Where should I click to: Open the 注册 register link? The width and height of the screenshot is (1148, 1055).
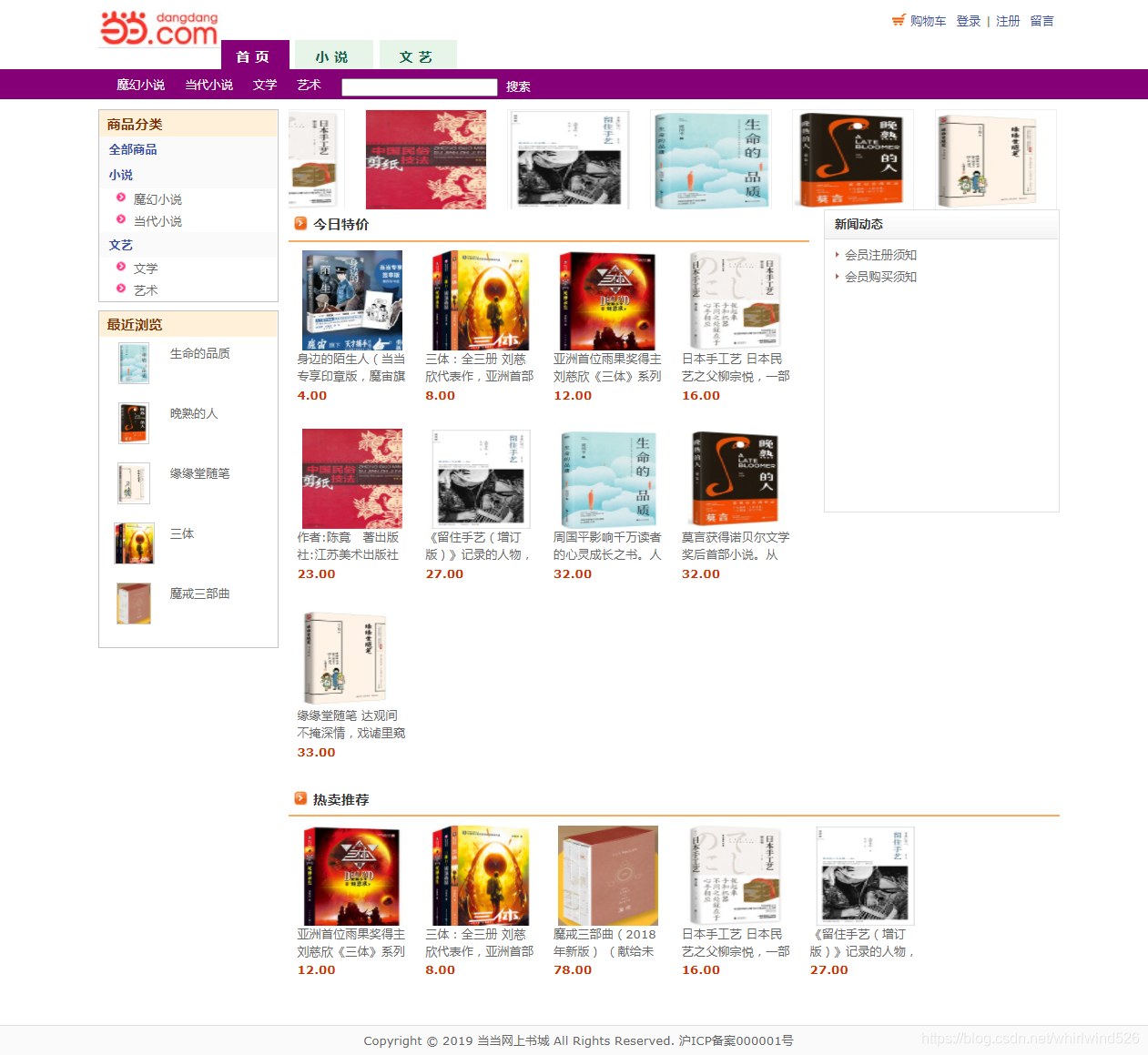[1008, 21]
